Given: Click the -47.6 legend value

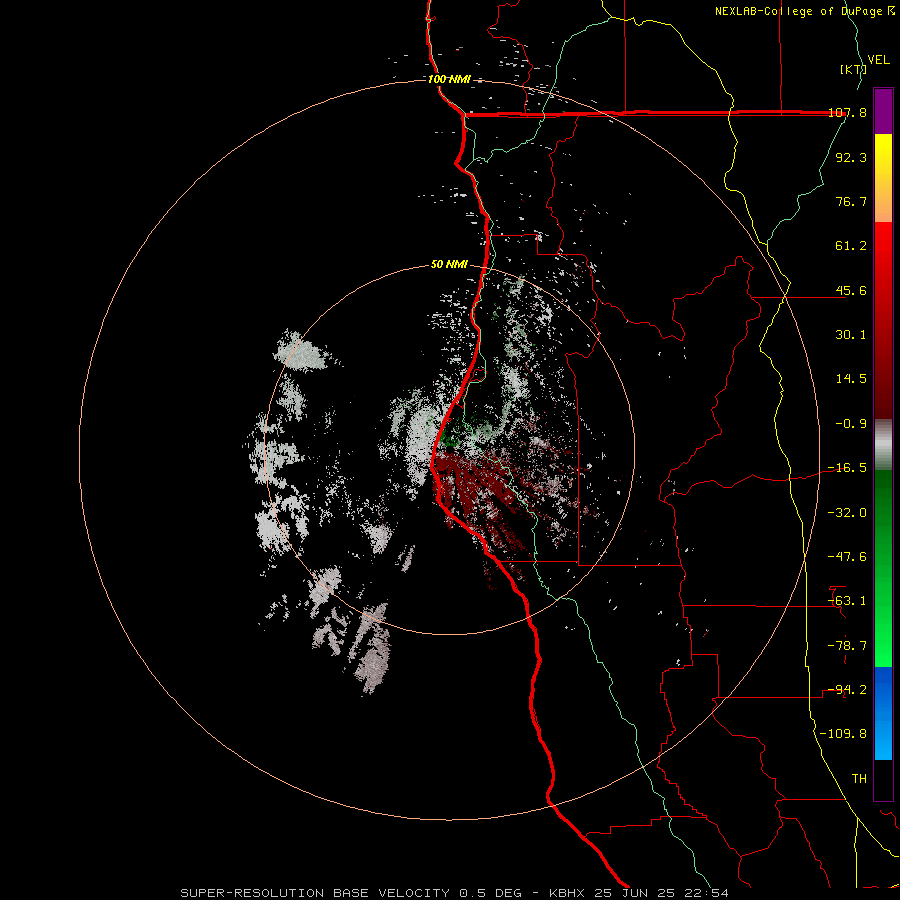Looking at the screenshot, I should (847, 557).
